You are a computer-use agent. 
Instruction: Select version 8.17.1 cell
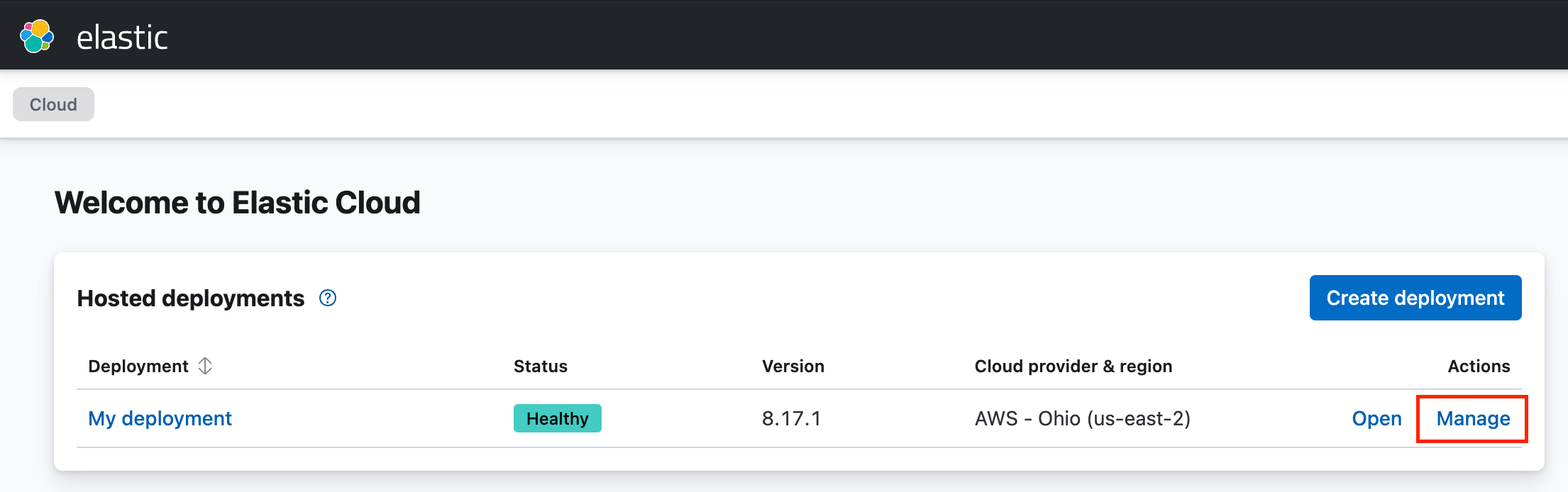791,418
